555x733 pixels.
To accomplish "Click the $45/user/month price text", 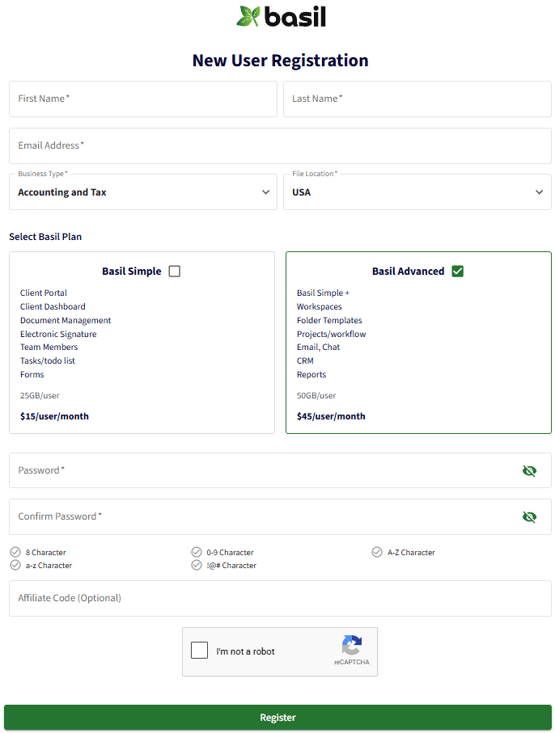I will tap(331, 416).
